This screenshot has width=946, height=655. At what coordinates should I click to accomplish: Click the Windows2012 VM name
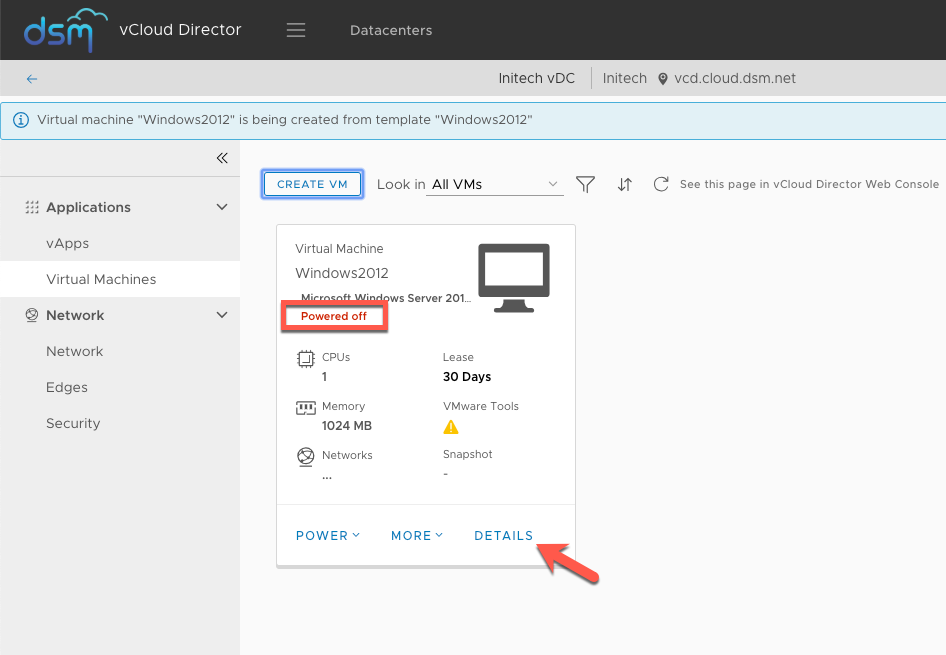[x=341, y=273]
